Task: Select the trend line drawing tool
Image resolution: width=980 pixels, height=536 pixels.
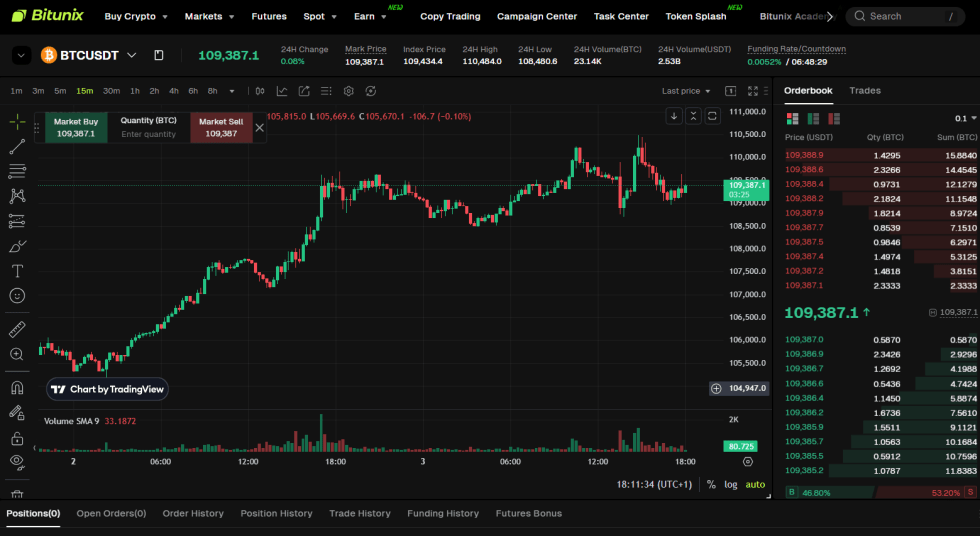Action: click(x=17, y=146)
